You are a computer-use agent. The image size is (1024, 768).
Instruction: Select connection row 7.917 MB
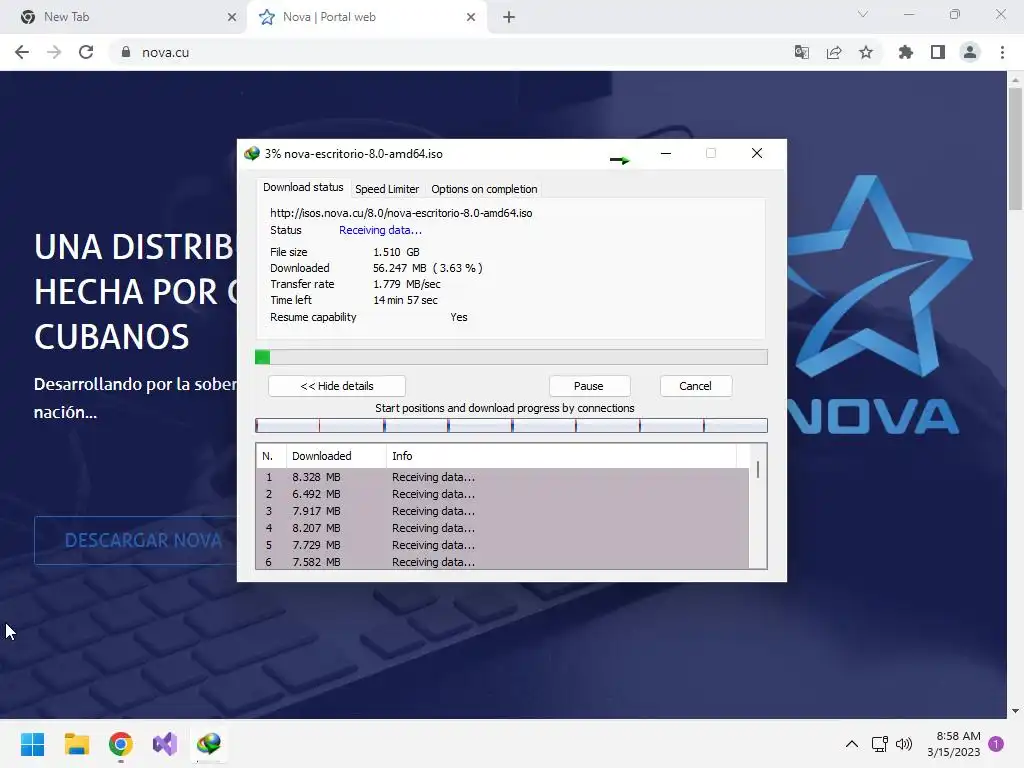(502, 511)
